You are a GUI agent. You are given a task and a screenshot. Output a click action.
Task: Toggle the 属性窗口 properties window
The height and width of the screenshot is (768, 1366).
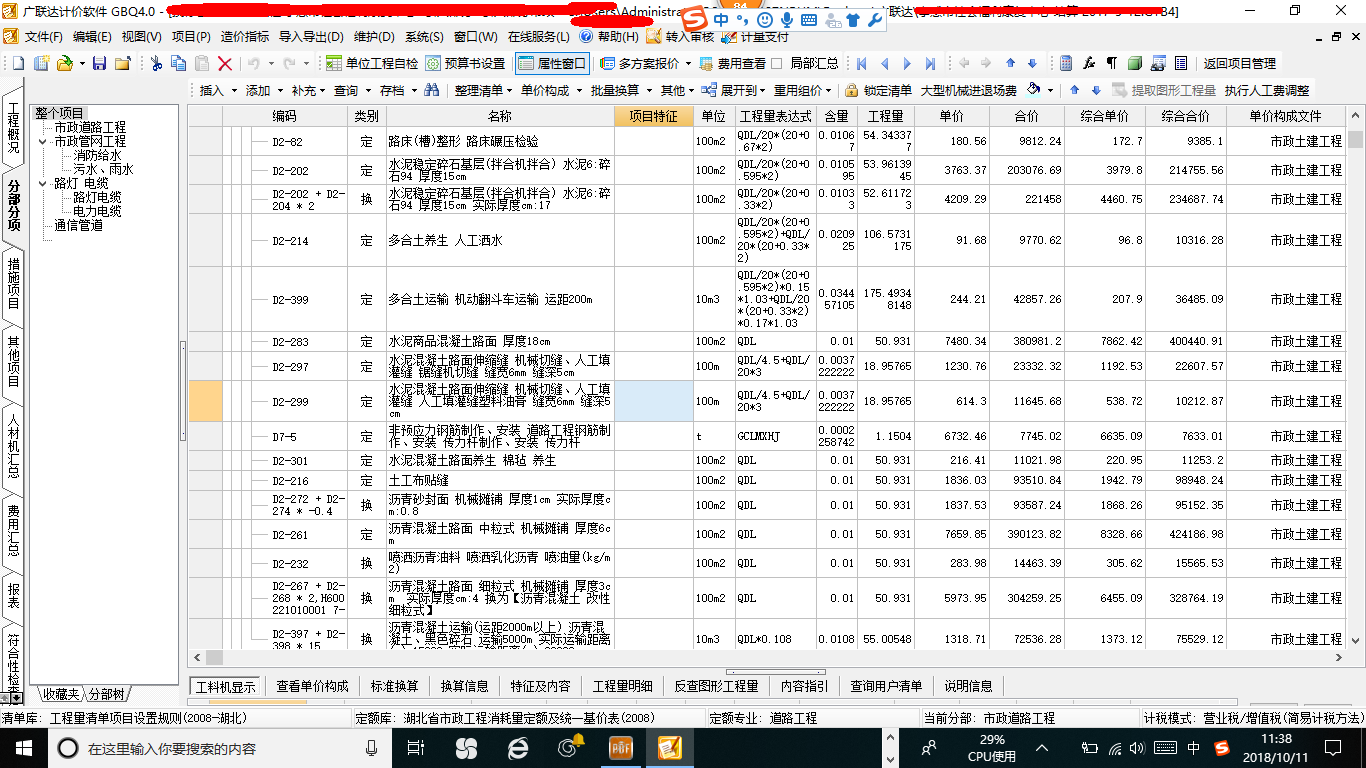click(x=552, y=63)
